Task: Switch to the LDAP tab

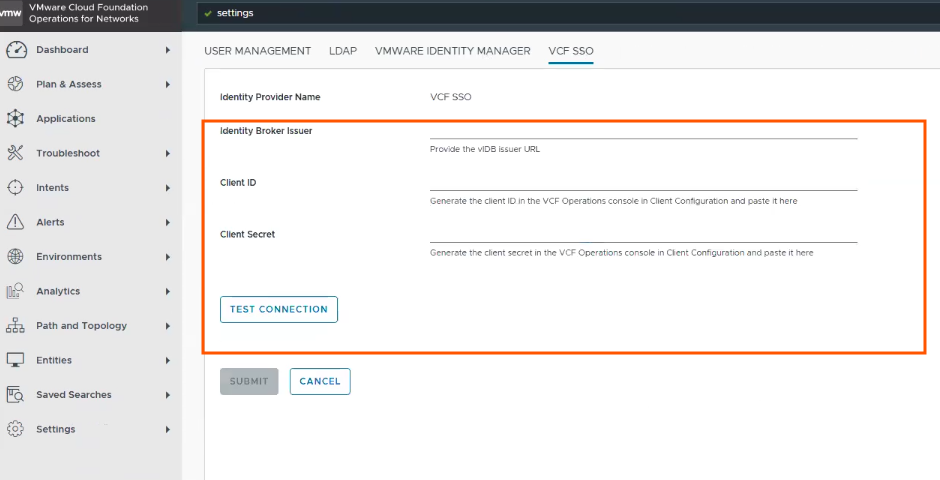Action: pyautogui.click(x=343, y=51)
